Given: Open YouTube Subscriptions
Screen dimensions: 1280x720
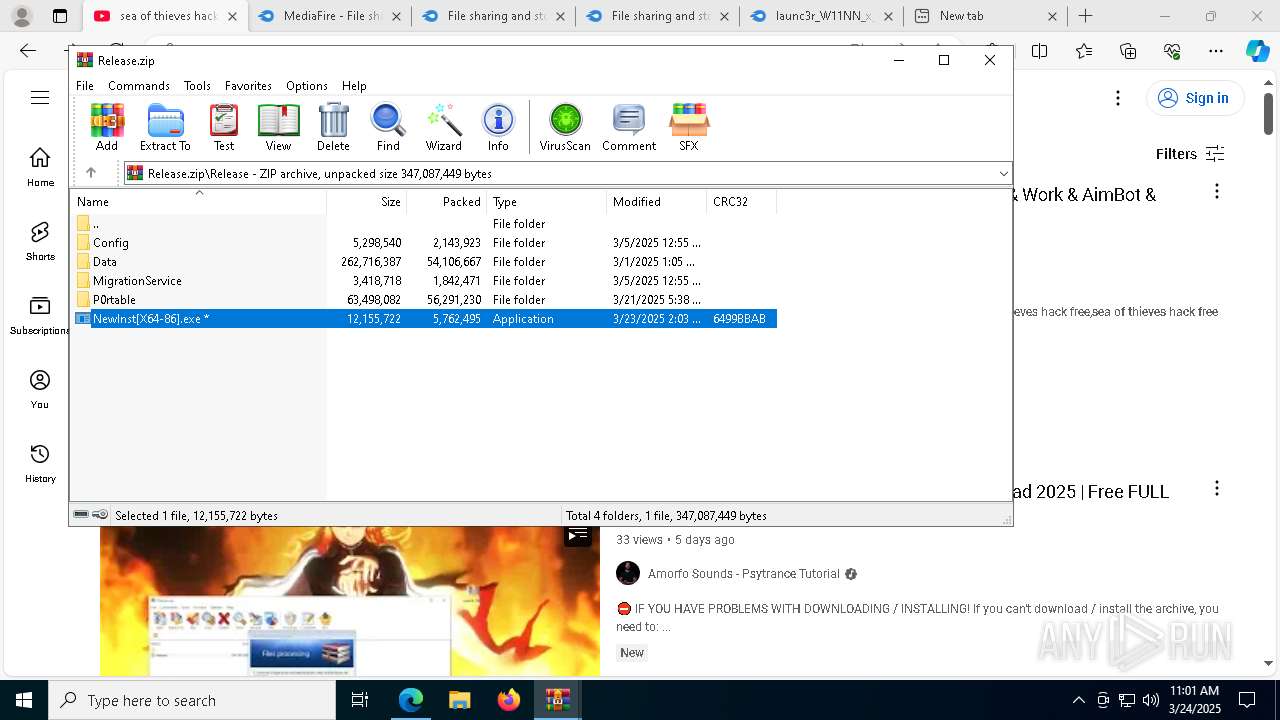Looking at the screenshot, I should (x=40, y=315).
